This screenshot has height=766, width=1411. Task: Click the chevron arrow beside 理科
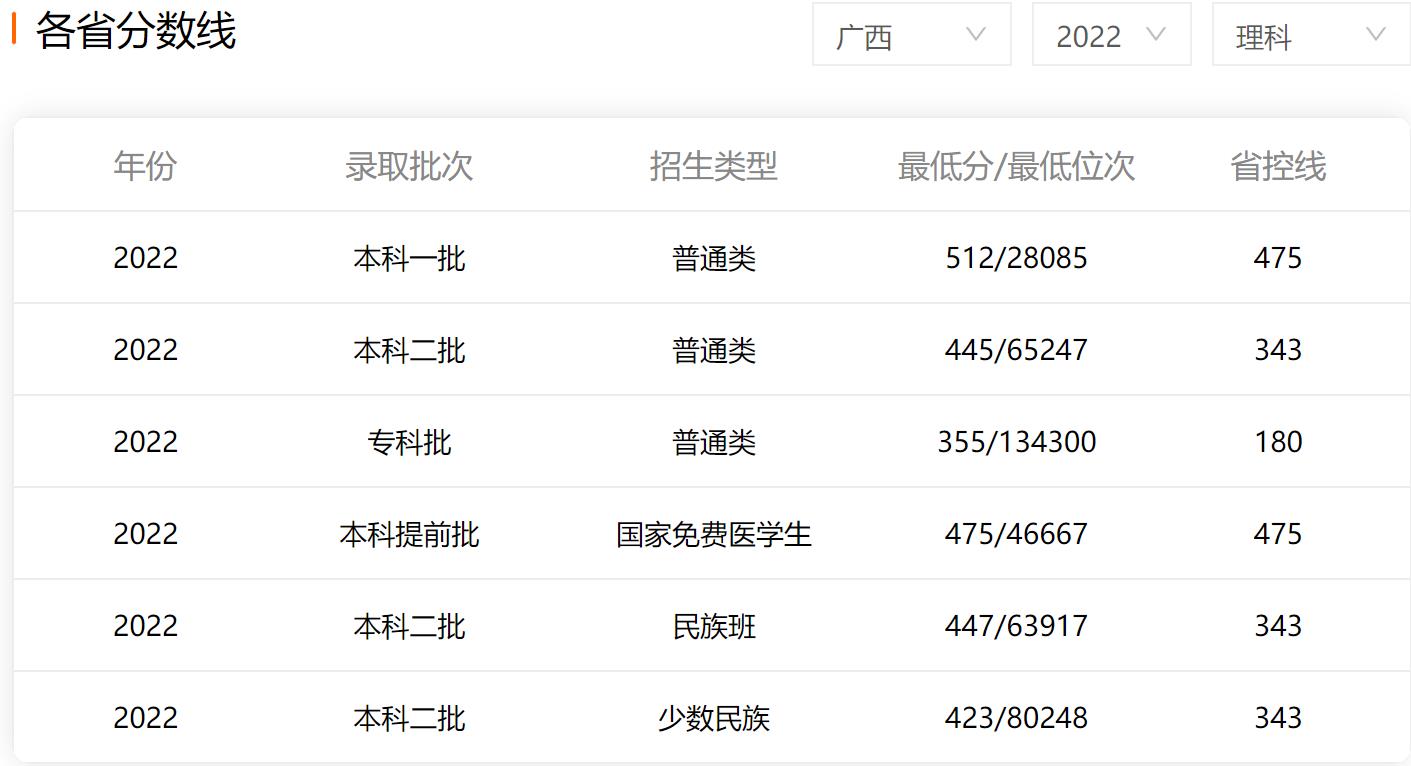coord(1376,35)
